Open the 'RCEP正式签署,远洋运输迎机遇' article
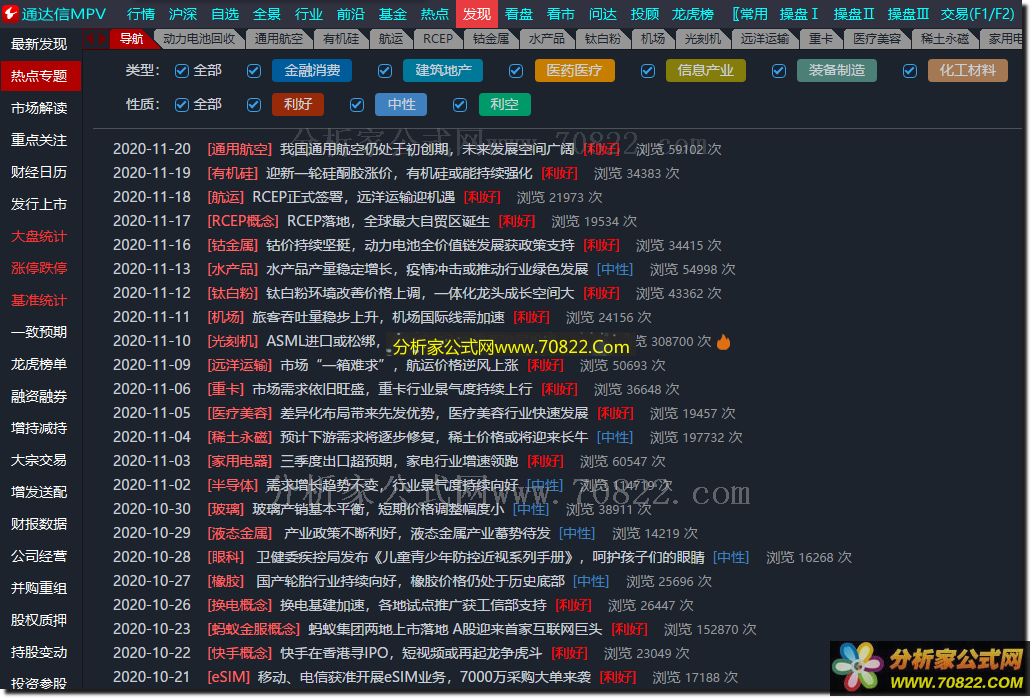The height and width of the screenshot is (698, 1032). 353,197
